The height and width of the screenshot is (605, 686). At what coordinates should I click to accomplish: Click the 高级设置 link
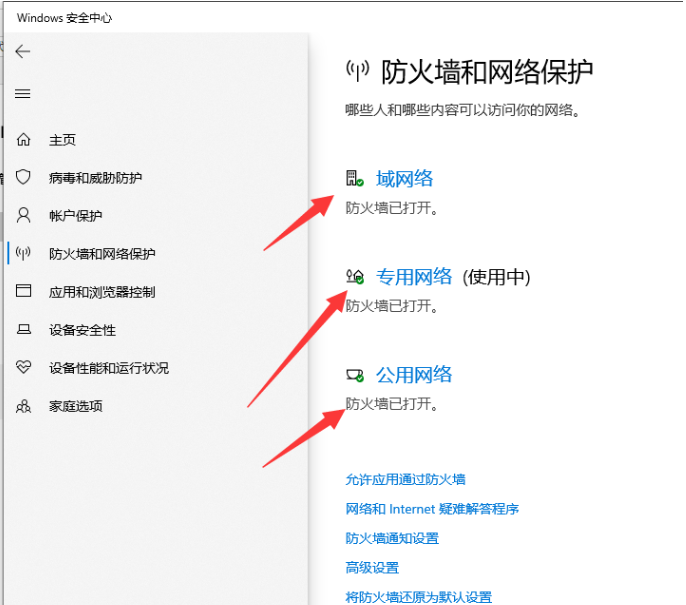[372, 568]
